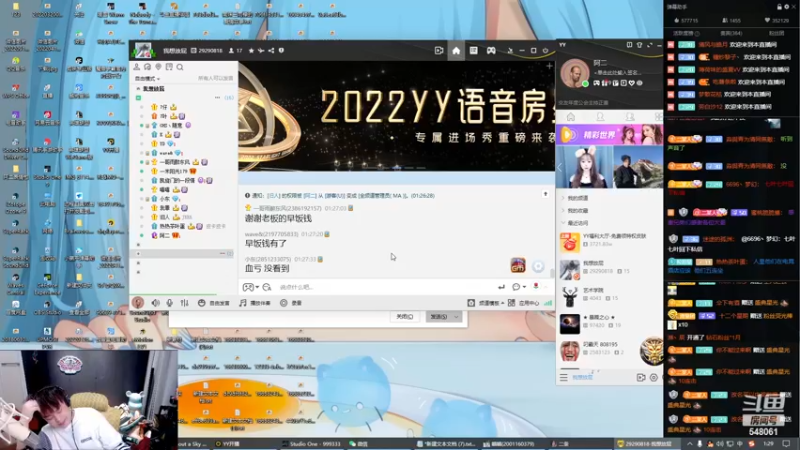Click the bunny-ears girl live preview thumbnail

[x=585, y=167]
